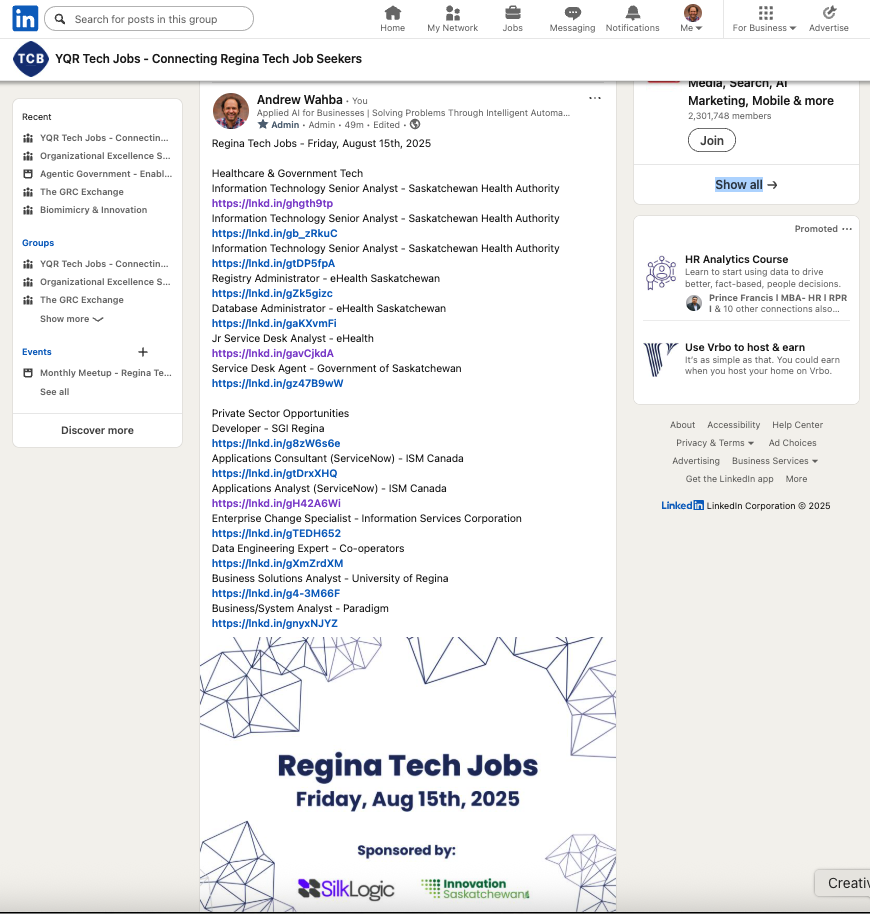Click the Discover more button
Screen dimensions: 870x914
[x=97, y=430]
